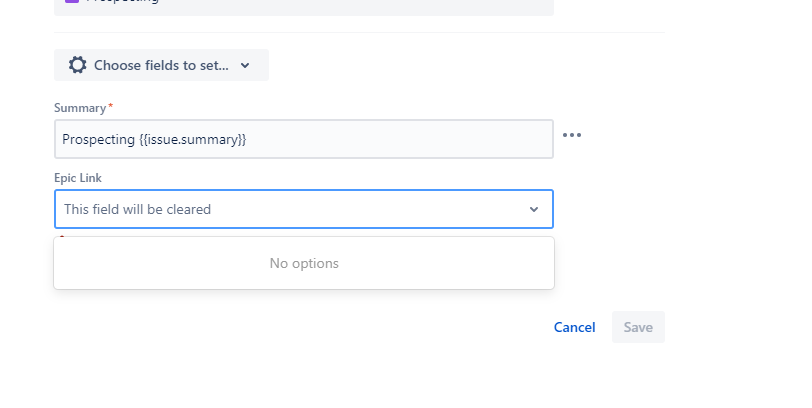812x408 pixels.
Task: Click the red error indicator under Epic Link
Action: pyautogui.click(x=62, y=237)
